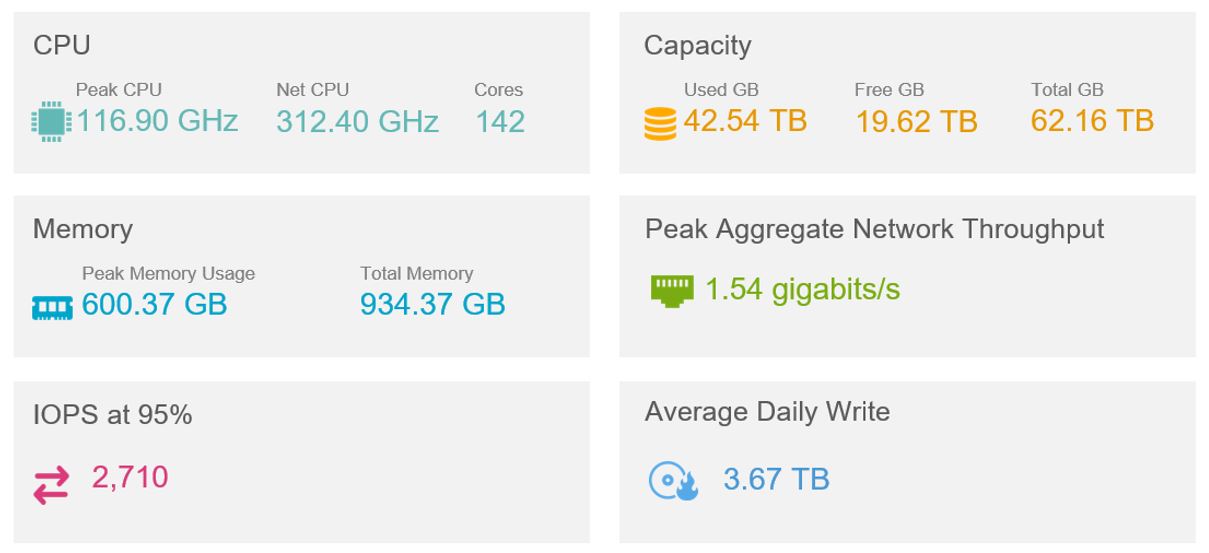
Task: Click the Total GB 62.16 TB value
Action: tap(1092, 121)
